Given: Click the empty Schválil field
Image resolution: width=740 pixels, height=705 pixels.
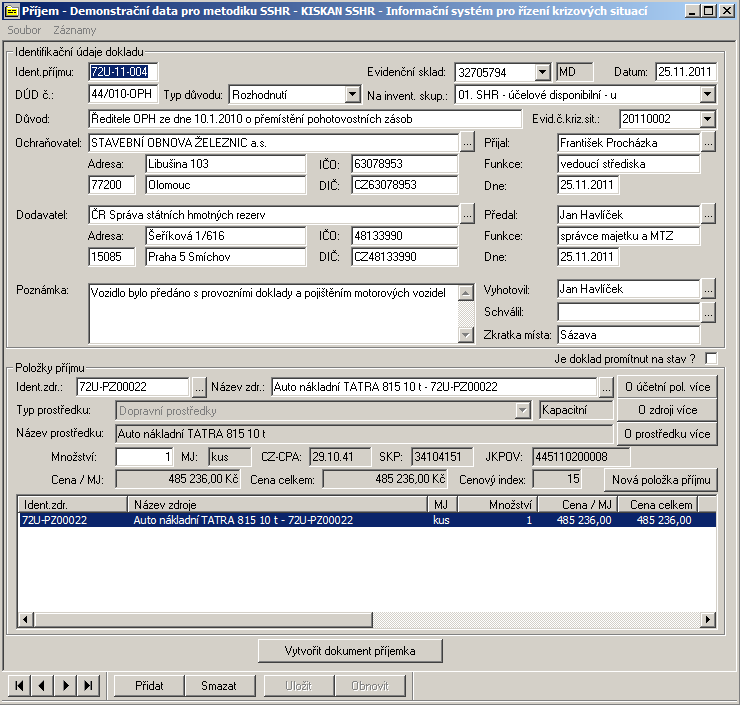Looking at the screenshot, I should (629, 312).
